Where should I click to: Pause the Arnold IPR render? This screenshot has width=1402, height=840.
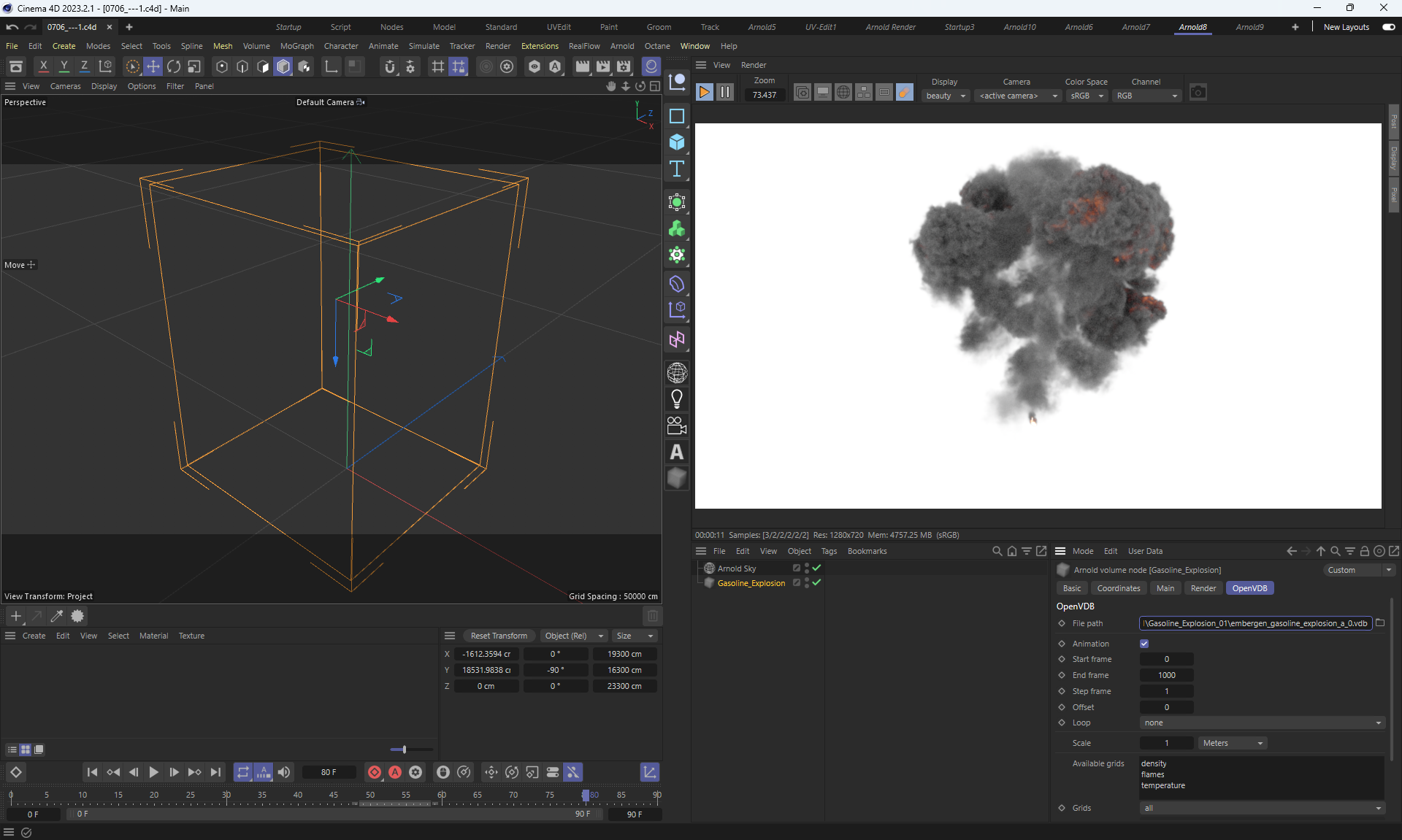(x=724, y=92)
